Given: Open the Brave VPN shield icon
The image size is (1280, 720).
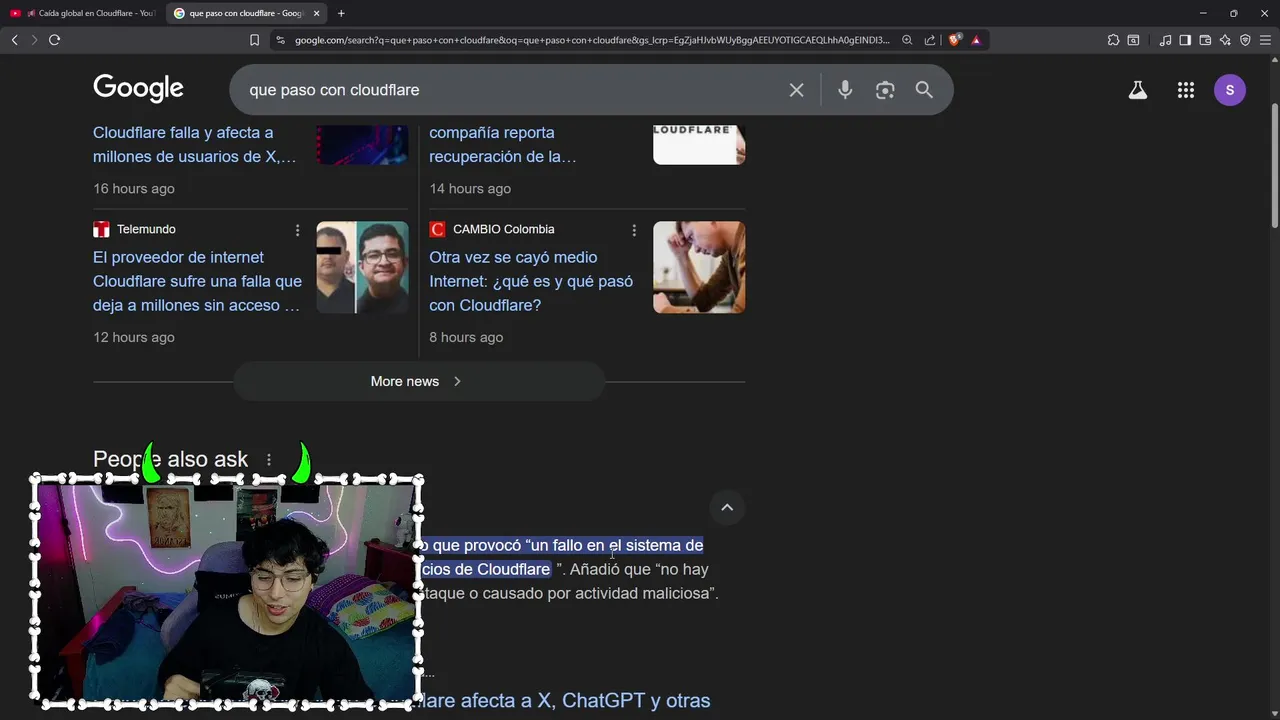Looking at the screenshot, I should pos(1245,40).
